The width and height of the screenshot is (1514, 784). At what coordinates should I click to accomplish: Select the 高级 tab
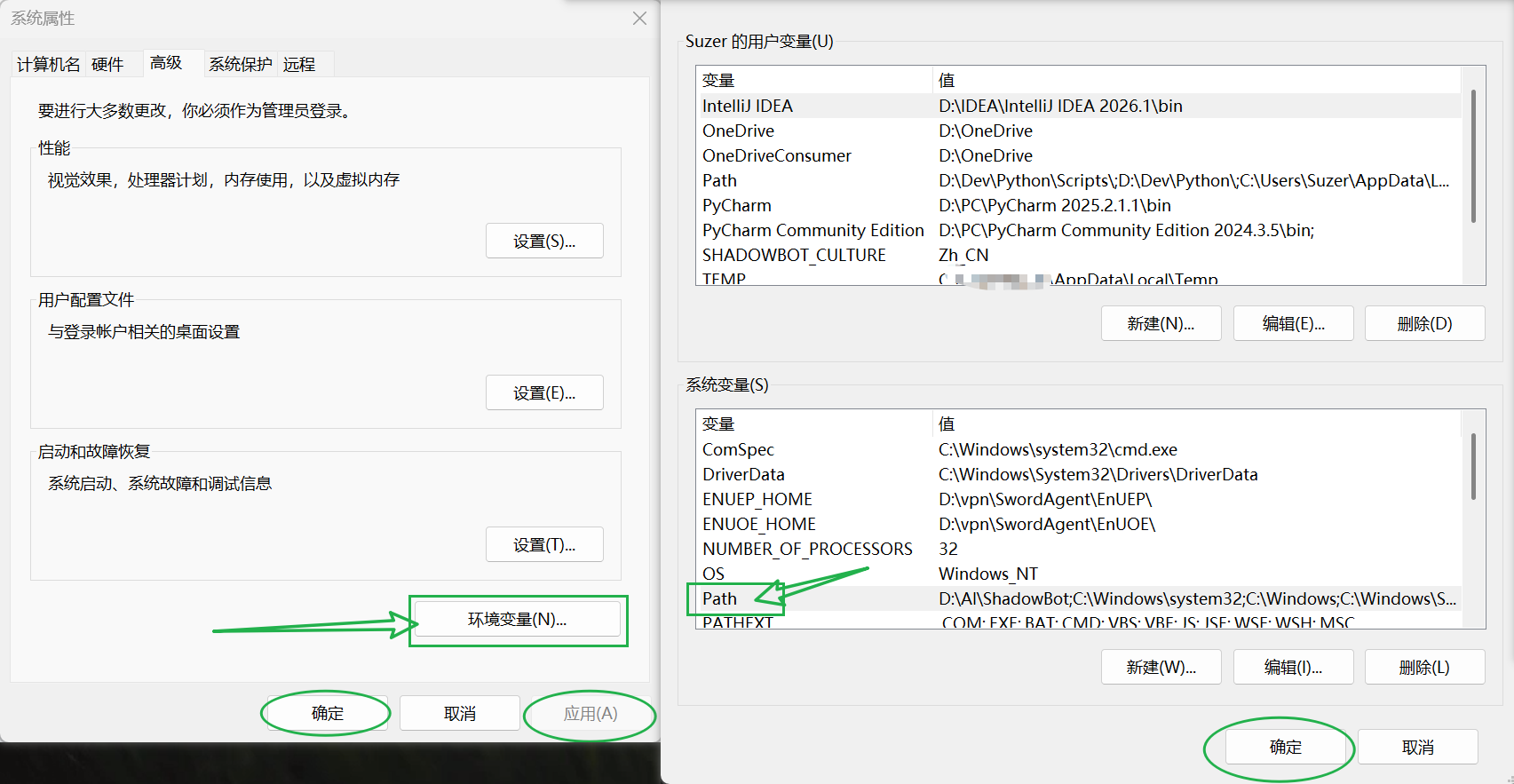pyautogui.click(x=166, y=63)
